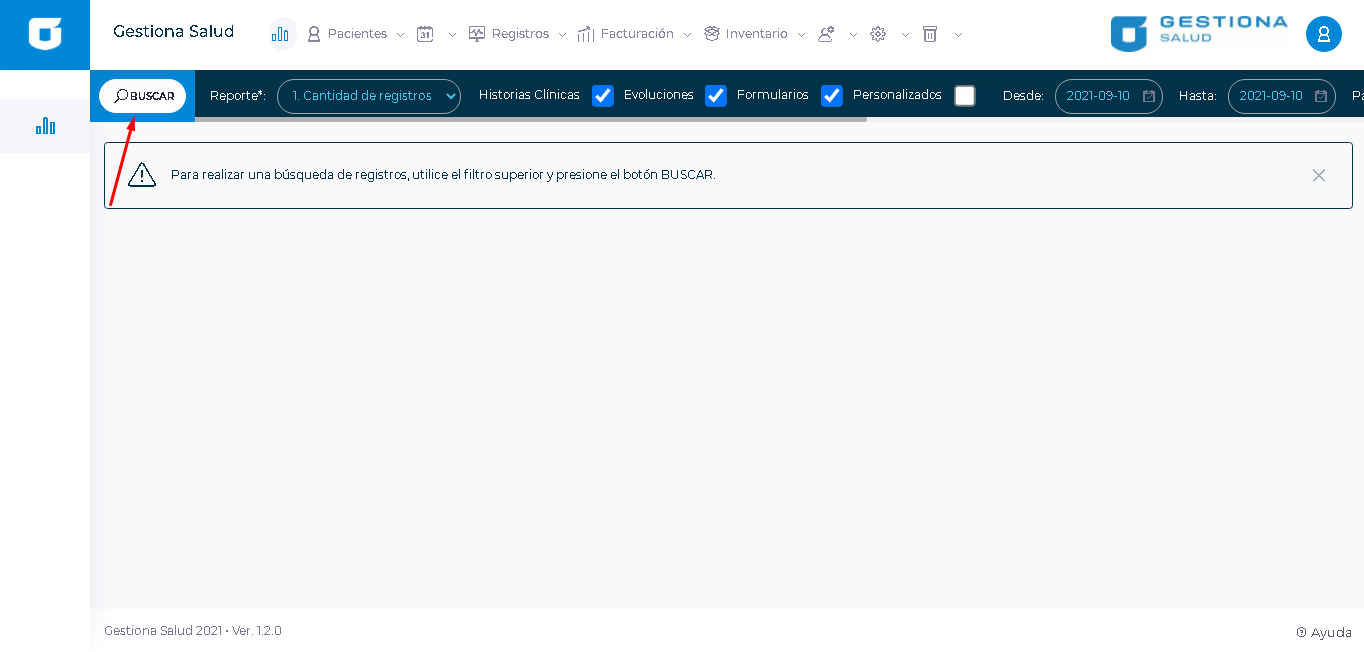
Task: Disable the Formularios checkbox
Action: click(x=831, y=96)
